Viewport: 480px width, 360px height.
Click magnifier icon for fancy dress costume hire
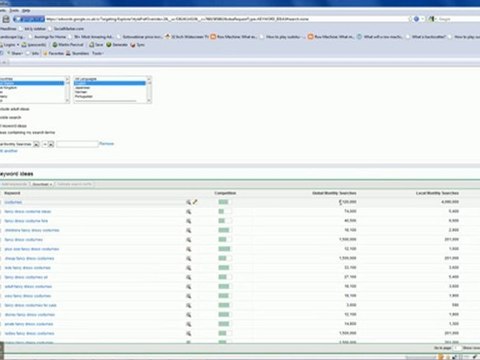[x=189, y=221]
